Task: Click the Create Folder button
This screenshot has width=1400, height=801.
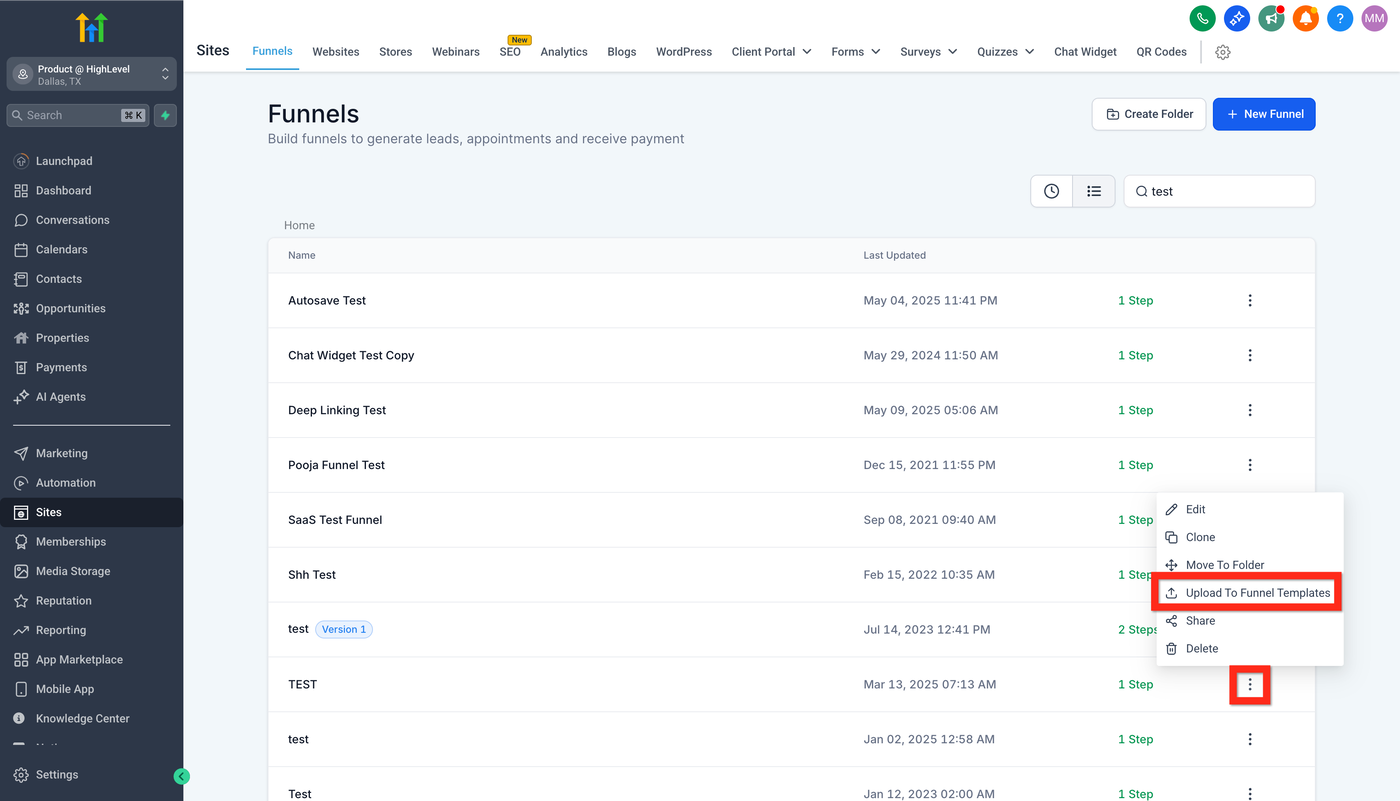Action: [x=1149, y=114]
